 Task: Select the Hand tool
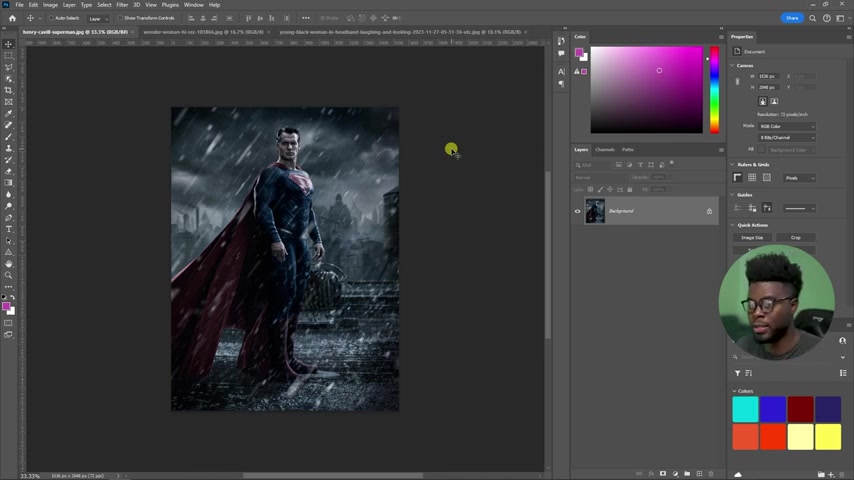click(x=8, y=264)
